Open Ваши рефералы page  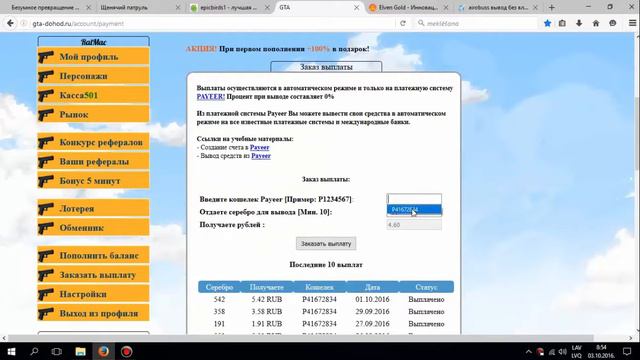pyautogui.click(x=93, y=161)
